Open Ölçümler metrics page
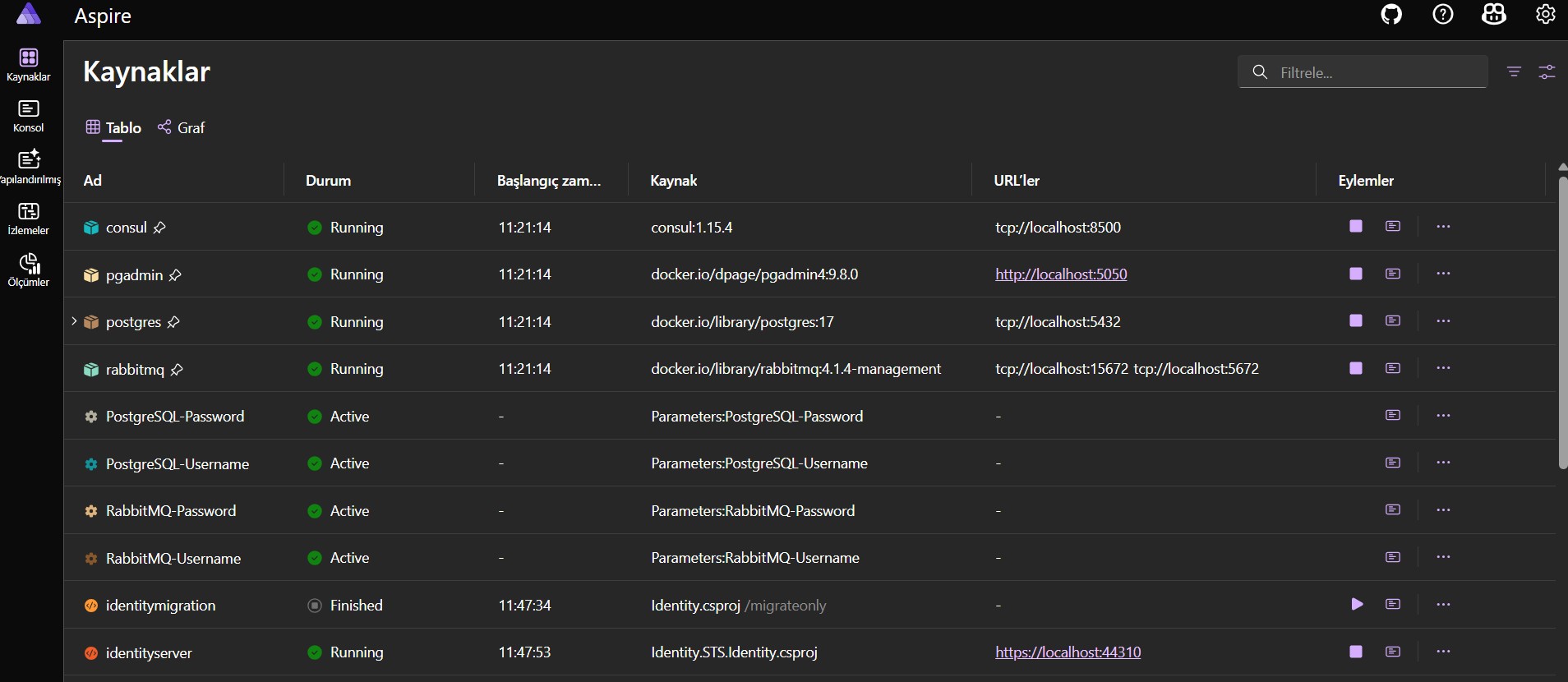 [x=29, y=270]
